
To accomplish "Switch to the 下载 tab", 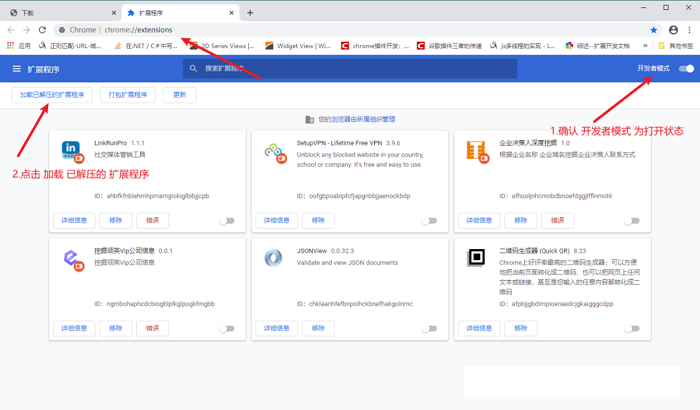I will (62, 13).
